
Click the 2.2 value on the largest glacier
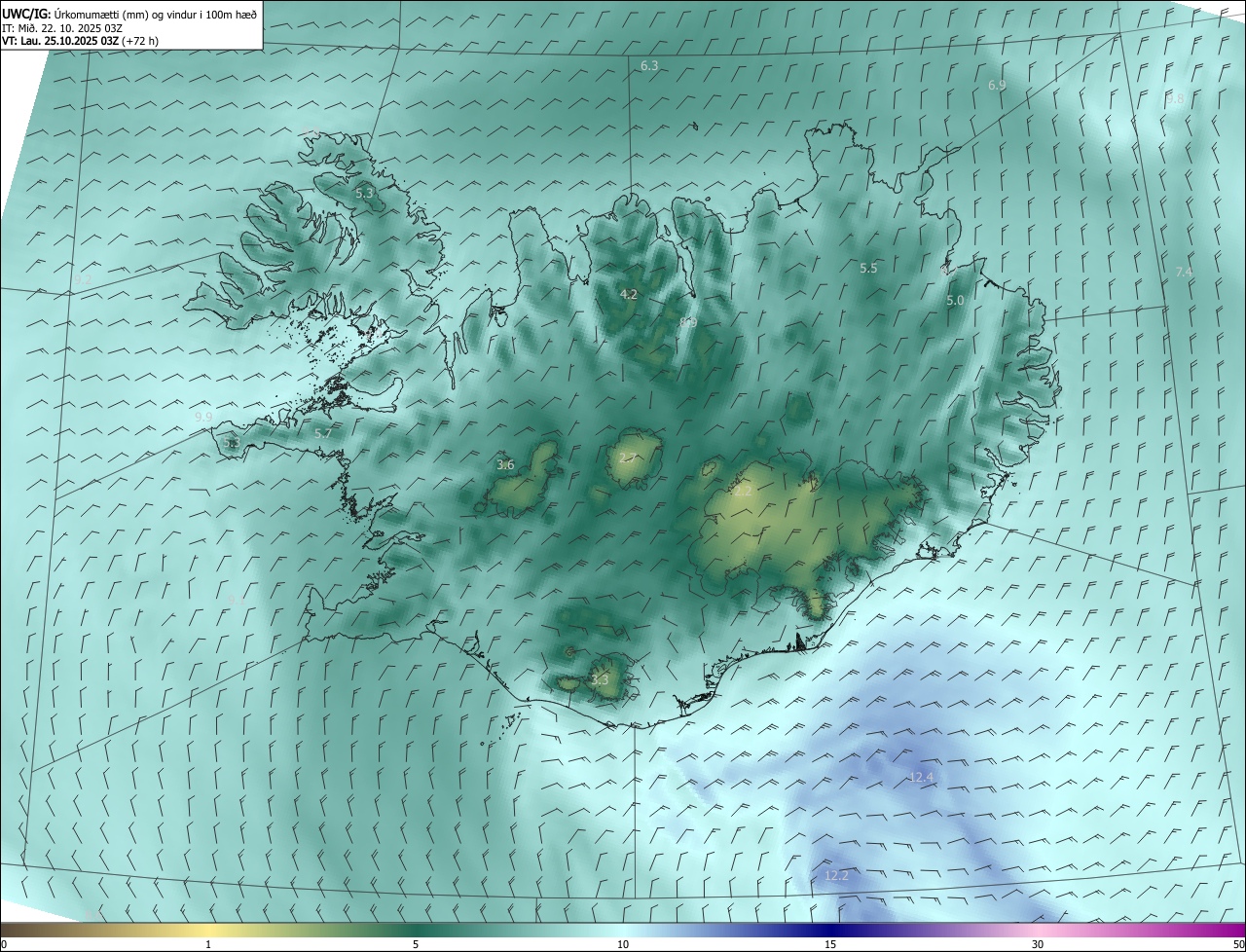coord(743,492)
